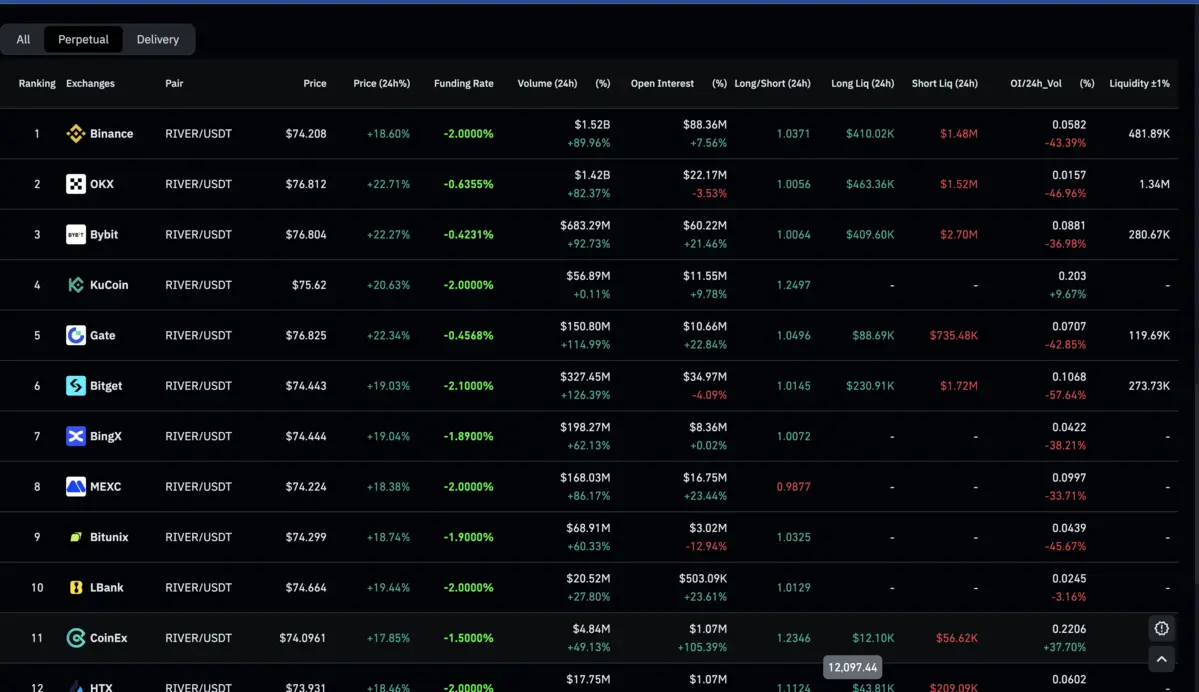The height and width of the screenshot is (692, 1199).
Task: Open the alert settings badge icon
Action: click(1161, 628)
